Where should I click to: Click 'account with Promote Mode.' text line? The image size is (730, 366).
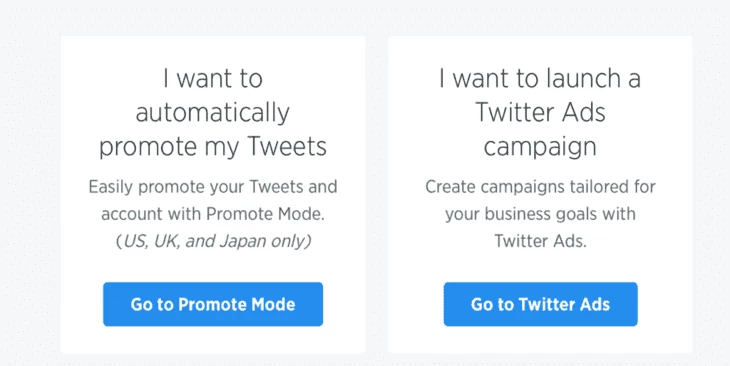(213, 214)
